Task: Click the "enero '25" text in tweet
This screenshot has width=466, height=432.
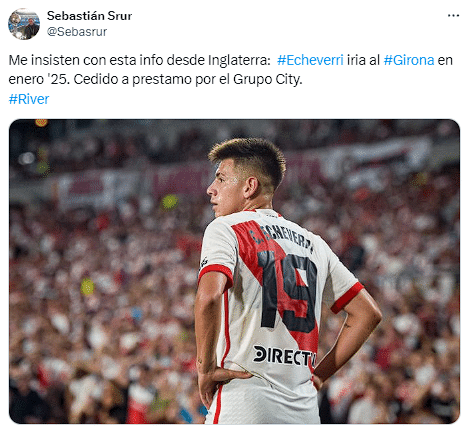Action: tap(39, 80)
